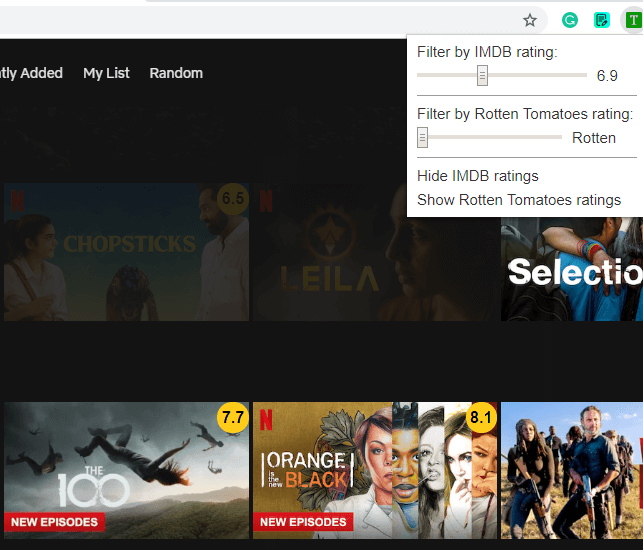
Task: Open the Chopsticks movie thumbnail
Action: [x=126, y=252]
